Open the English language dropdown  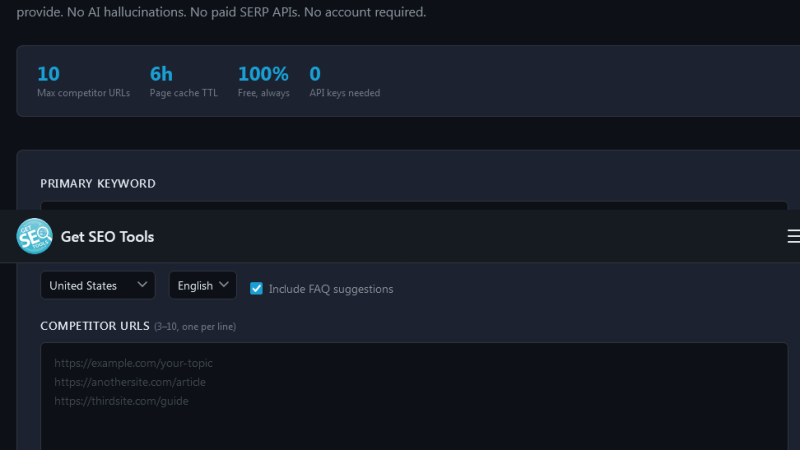[203, 285]
